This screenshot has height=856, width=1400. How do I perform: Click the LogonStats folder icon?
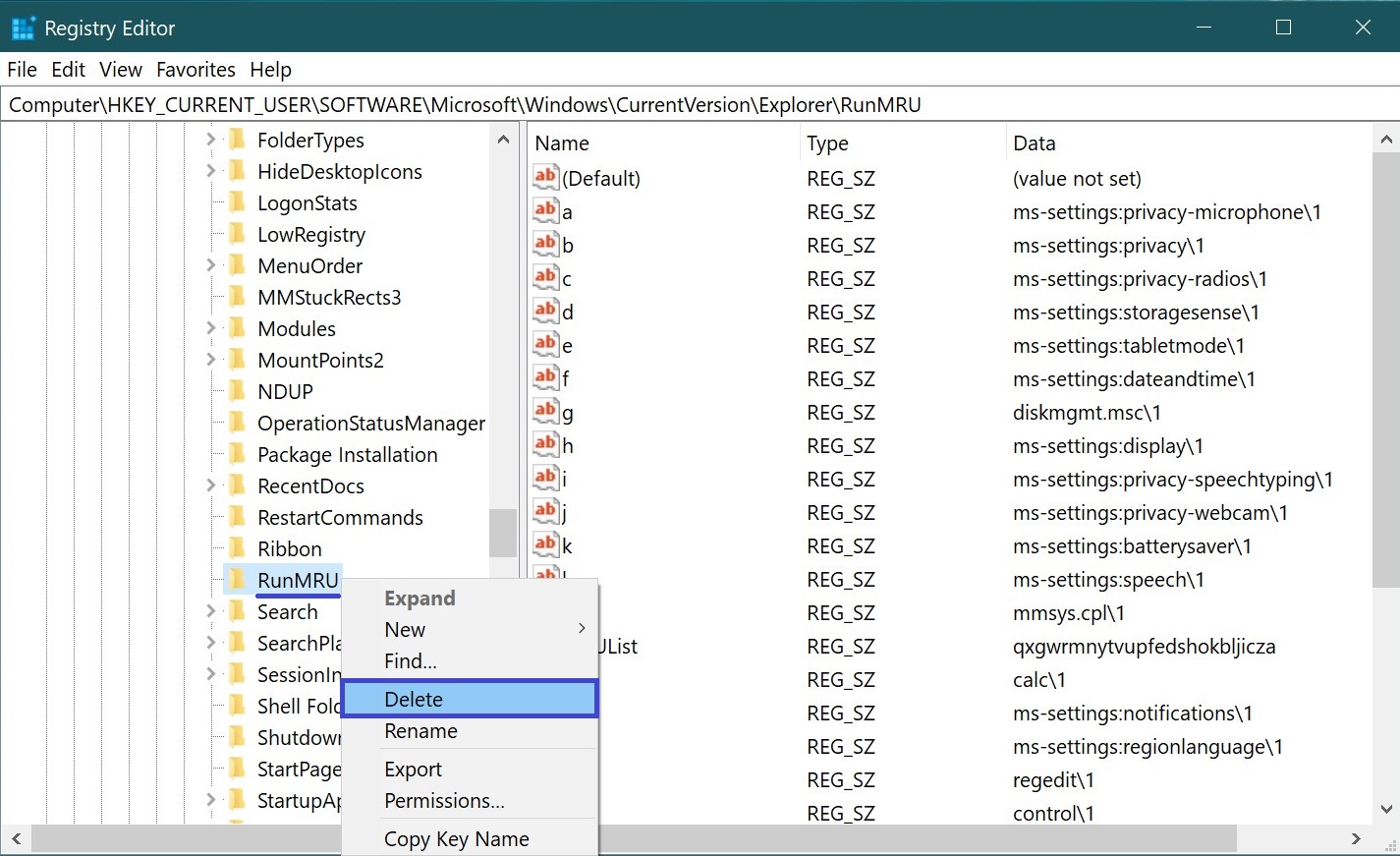[237, 202]
